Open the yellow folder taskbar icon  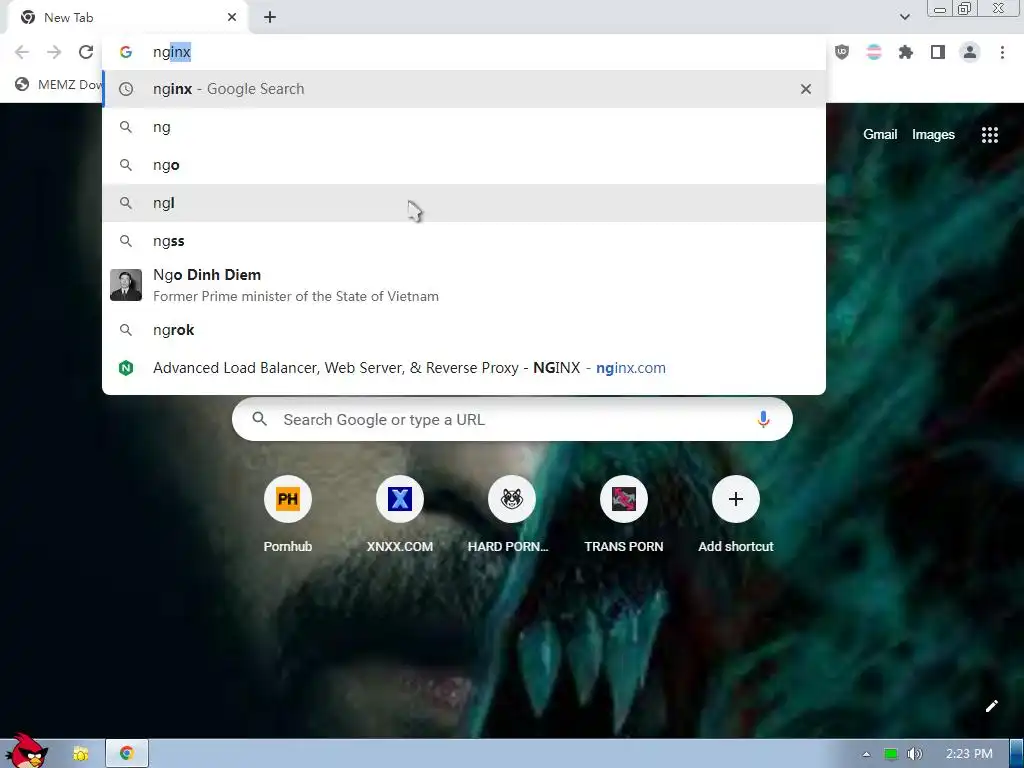[80, 754]
